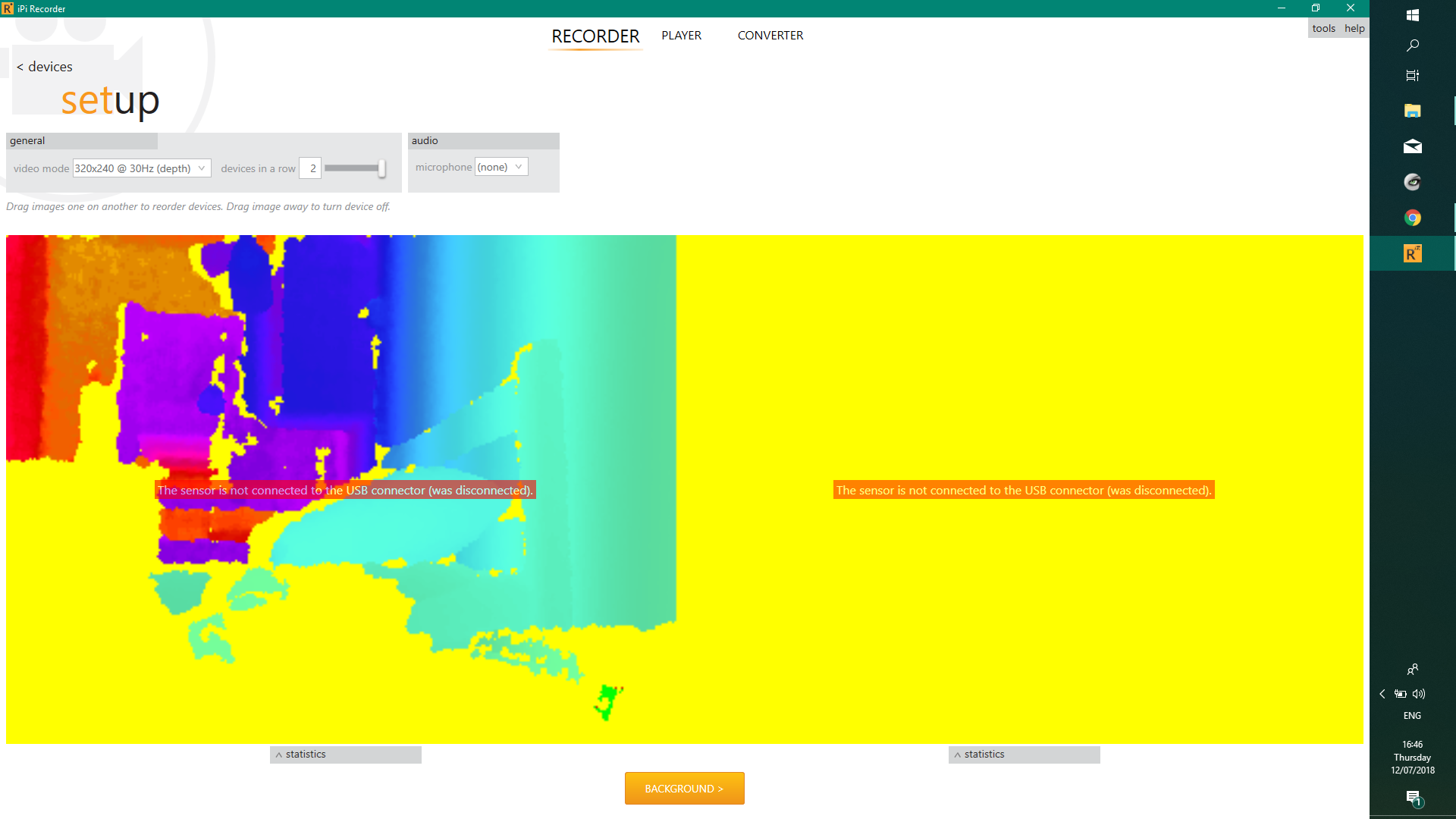
Task: Click the devices in a row number field
Action: click(310, 168)
